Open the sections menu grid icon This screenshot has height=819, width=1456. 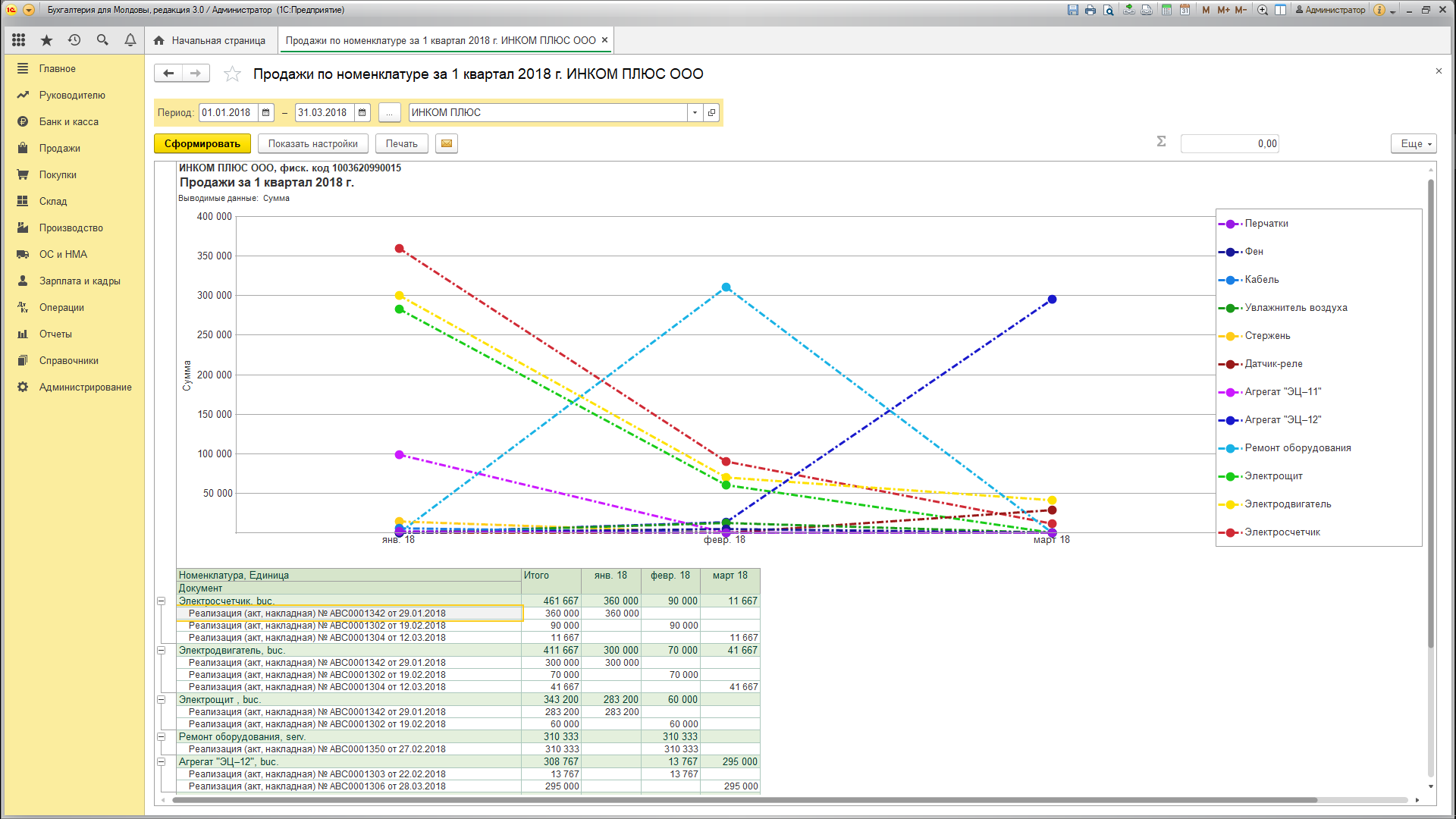point(19,40)
